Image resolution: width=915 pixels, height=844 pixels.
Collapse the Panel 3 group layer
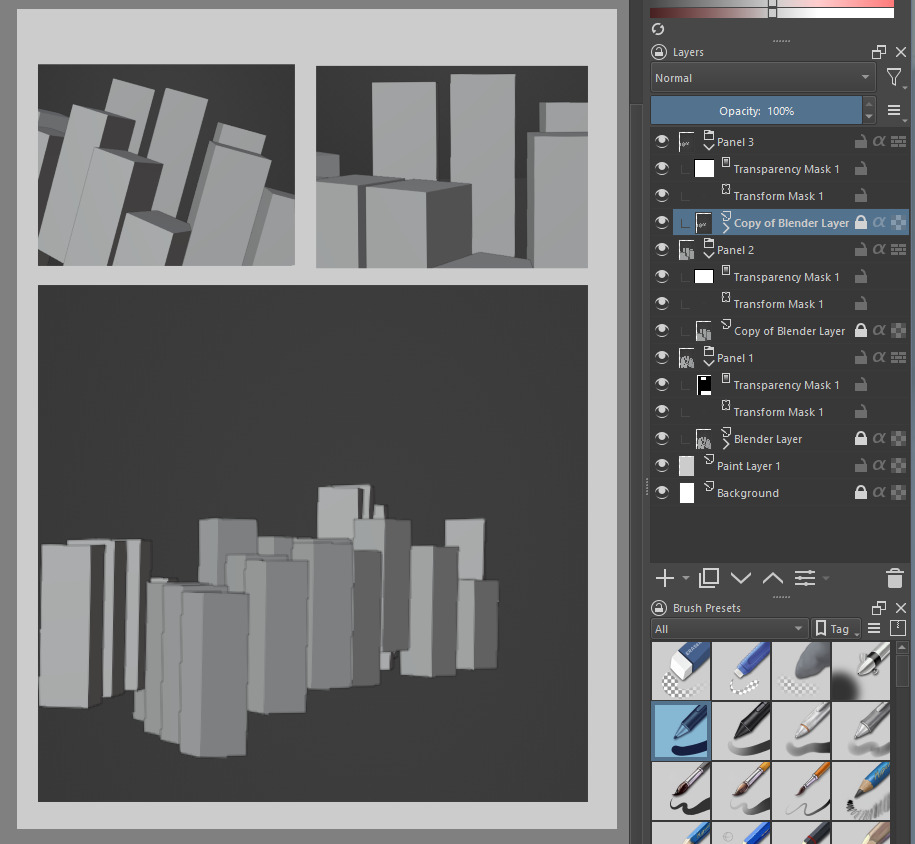(x=708, y=147)
